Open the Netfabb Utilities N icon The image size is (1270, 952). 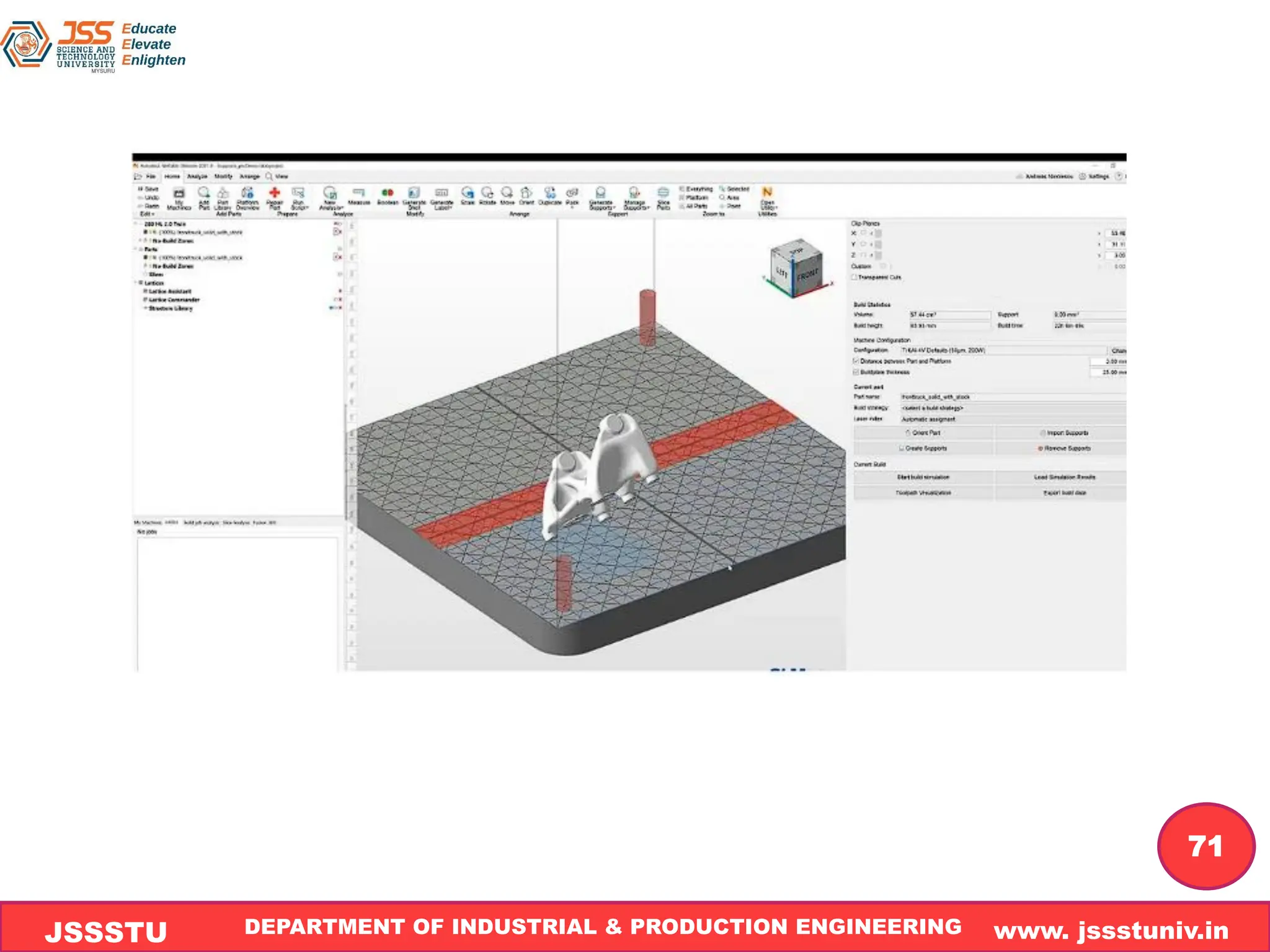[767, 193]
